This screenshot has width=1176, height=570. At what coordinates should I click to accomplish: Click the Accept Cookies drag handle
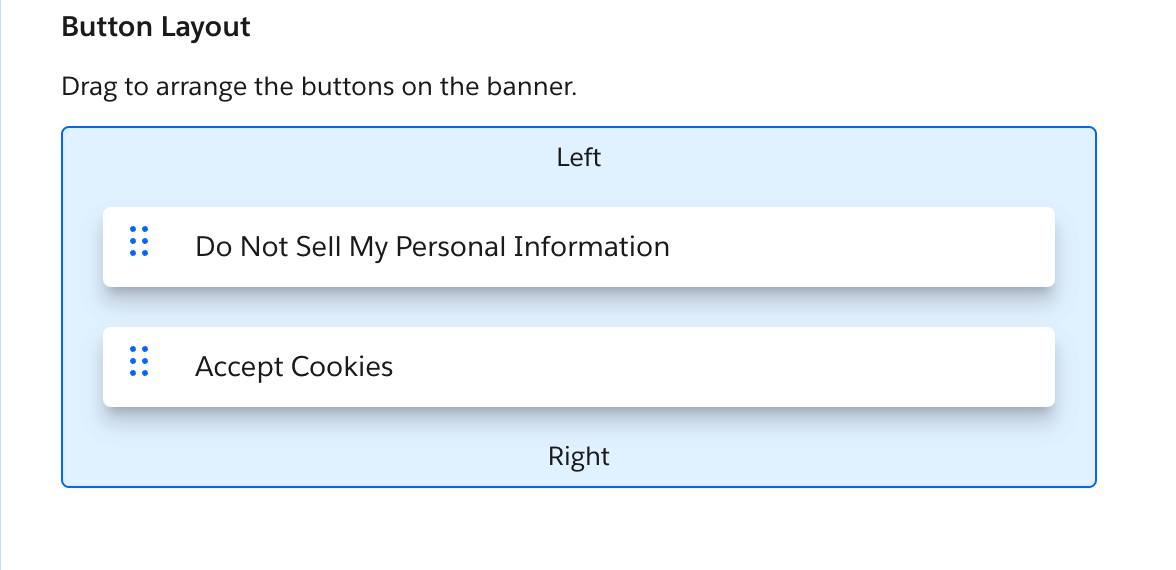click(139, 361)
